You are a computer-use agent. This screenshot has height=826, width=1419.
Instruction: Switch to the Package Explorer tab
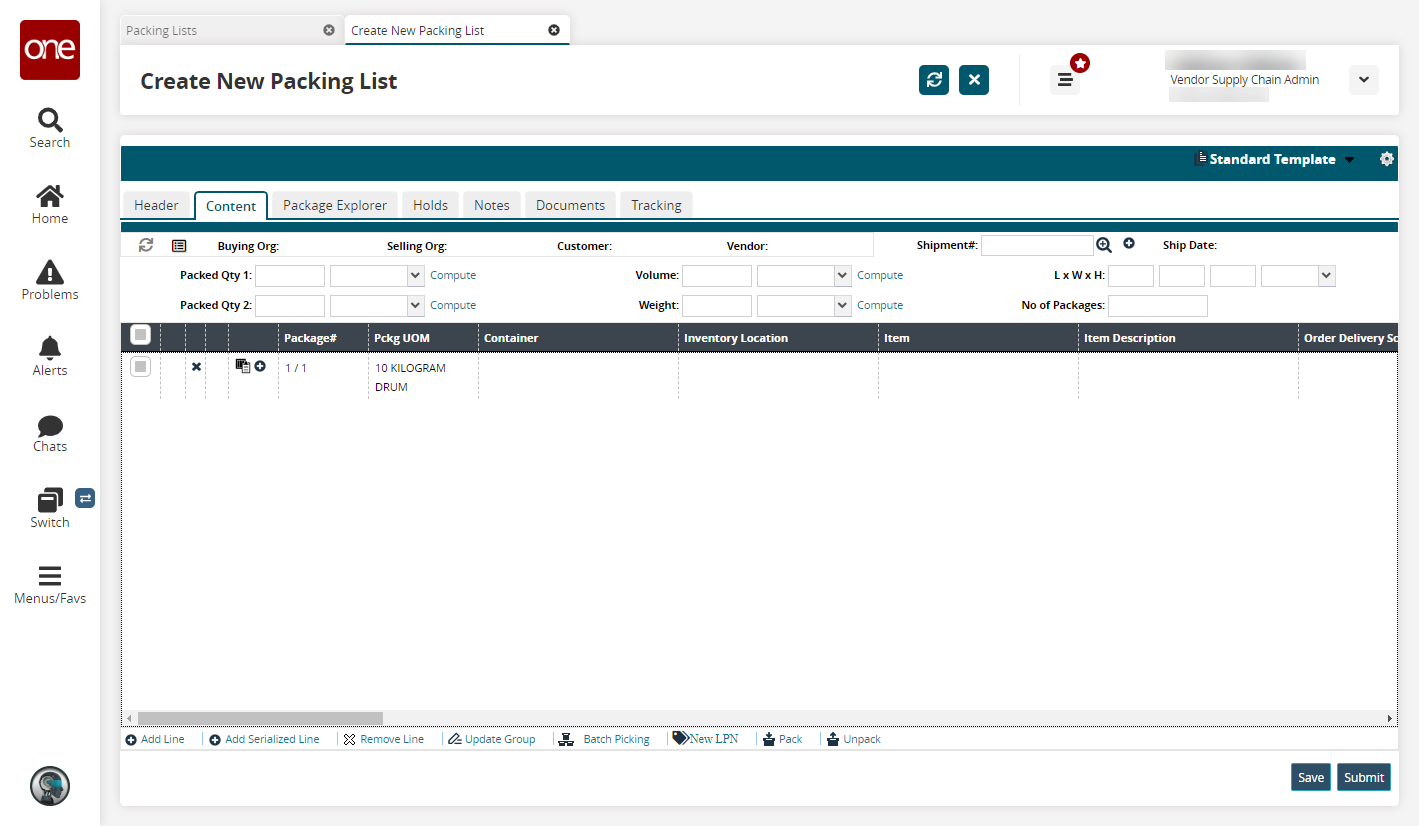(334, 205)
